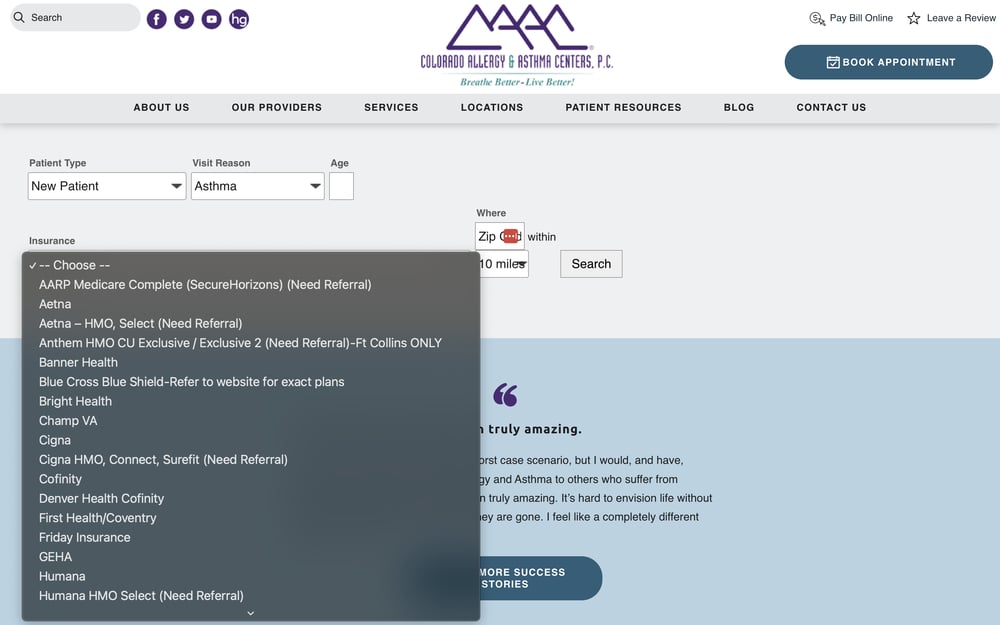Viewport: 1000px width, 625px height.
Task: Select plain Humana insurance option
Action: coord(251,577)
